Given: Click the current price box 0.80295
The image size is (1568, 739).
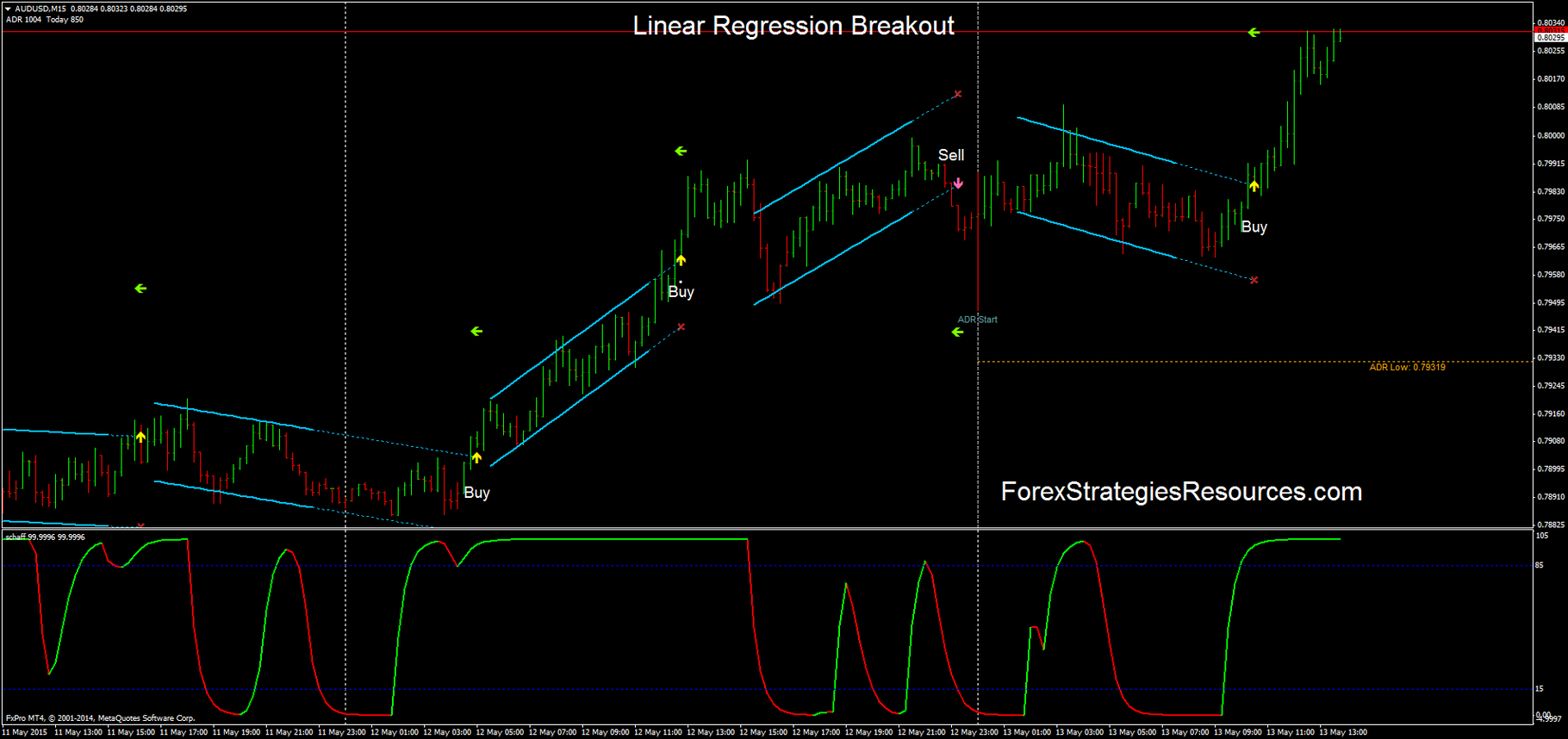Looking at the screenshot, I should (1551, 37).
